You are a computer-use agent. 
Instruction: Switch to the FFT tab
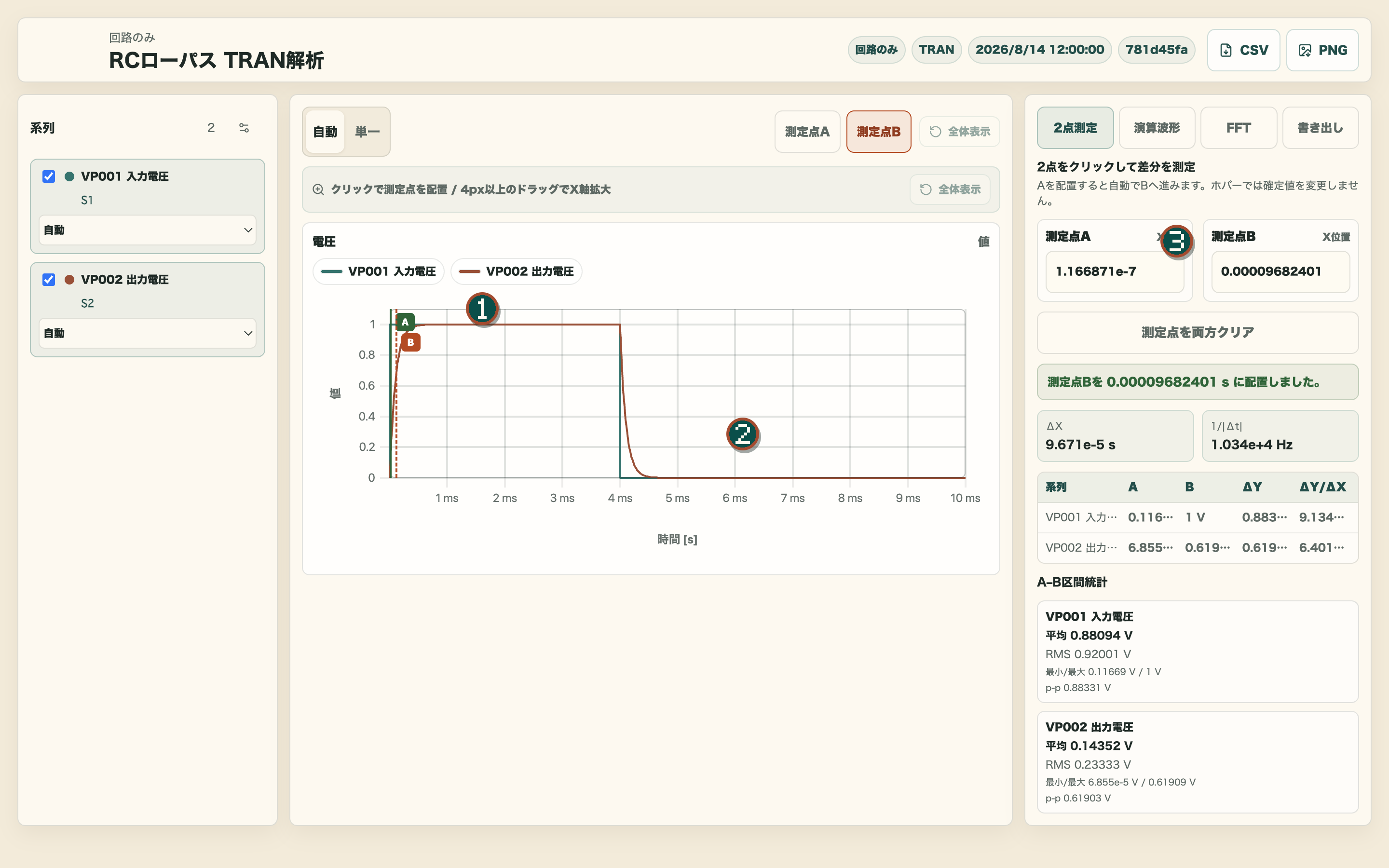pyautogui.click(x=1239, y=127)
